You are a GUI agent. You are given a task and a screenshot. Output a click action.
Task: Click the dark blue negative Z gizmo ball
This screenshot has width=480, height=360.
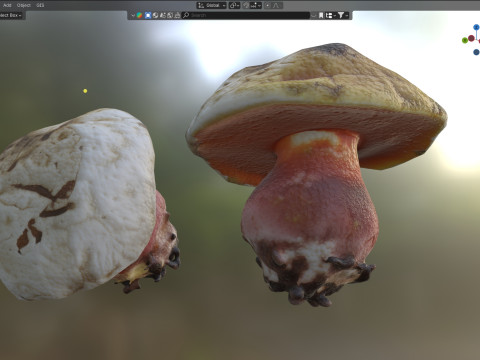[x=476, y=52]
